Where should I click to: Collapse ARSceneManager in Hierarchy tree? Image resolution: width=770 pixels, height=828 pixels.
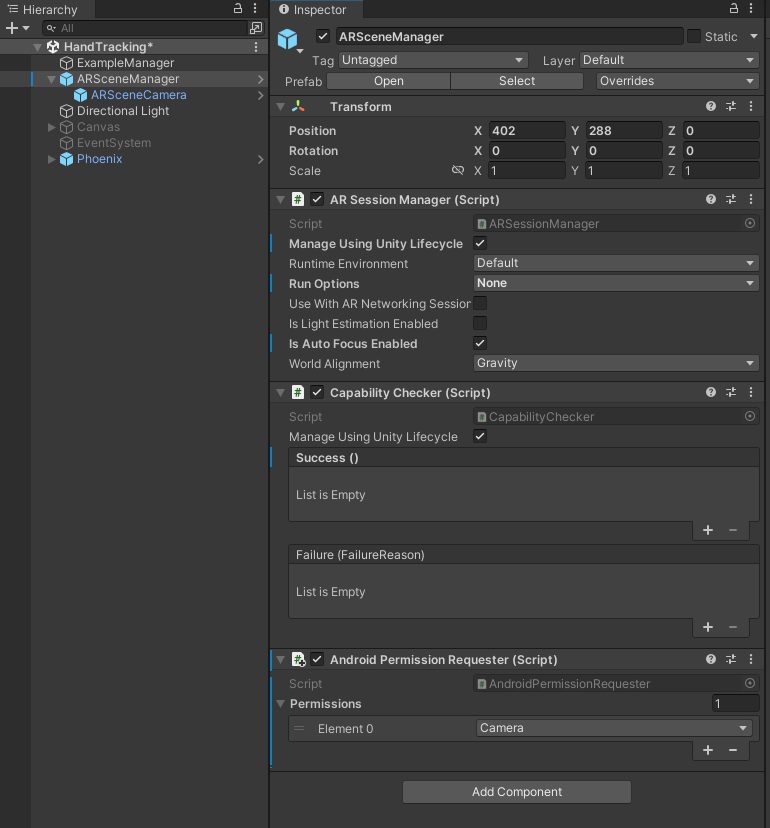coord(51,79)
